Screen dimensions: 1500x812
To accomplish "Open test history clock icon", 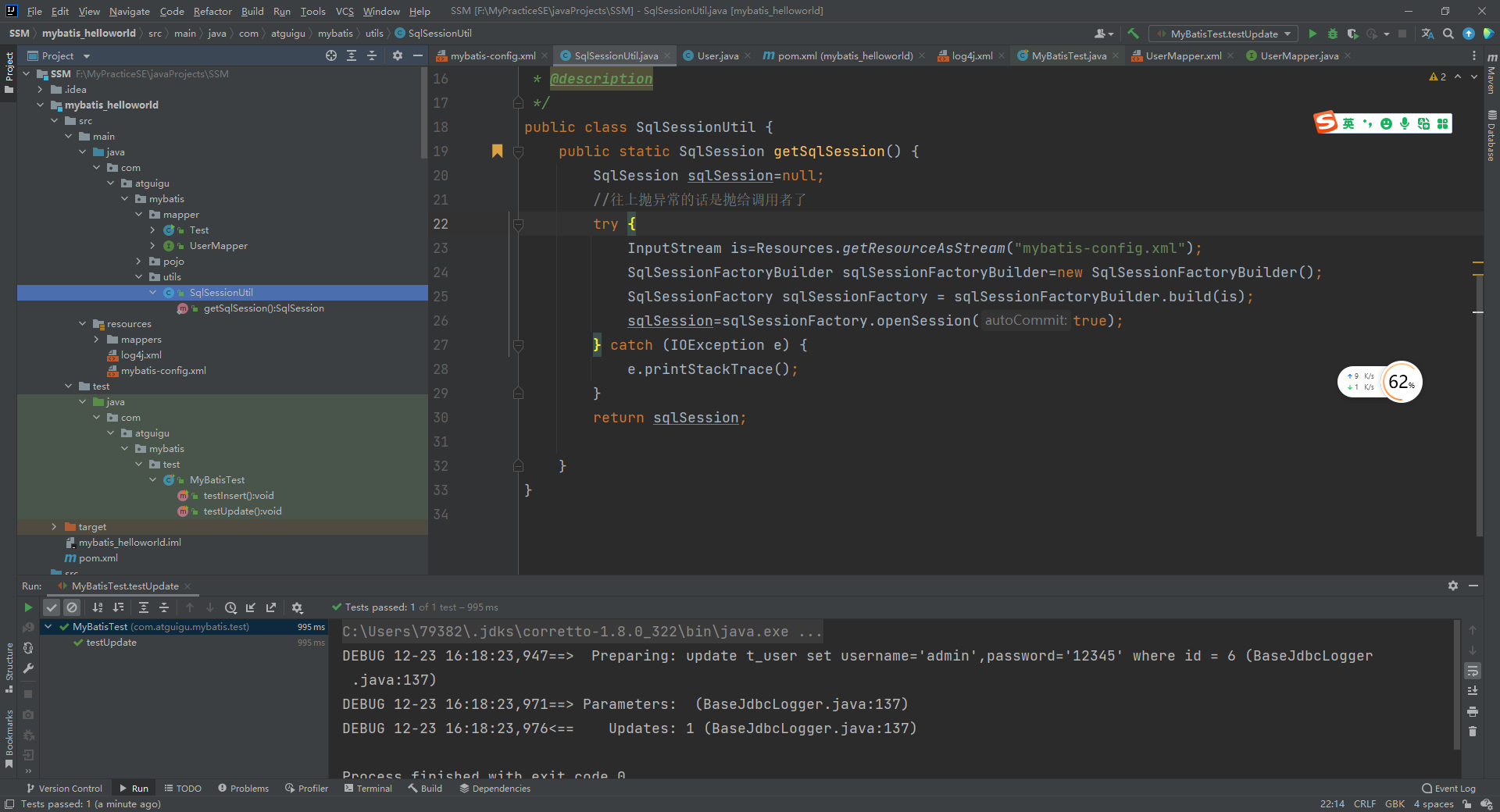I will pos(230,607).
